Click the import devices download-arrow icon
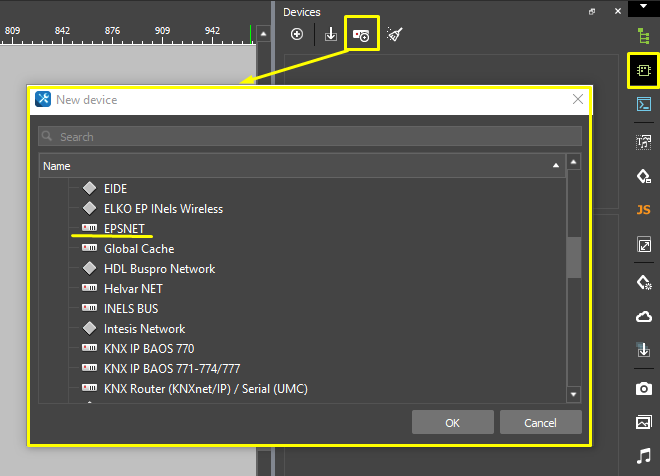The height and width of the screenshot is (476, 660). pyautogui.click(x=330, y=35)
